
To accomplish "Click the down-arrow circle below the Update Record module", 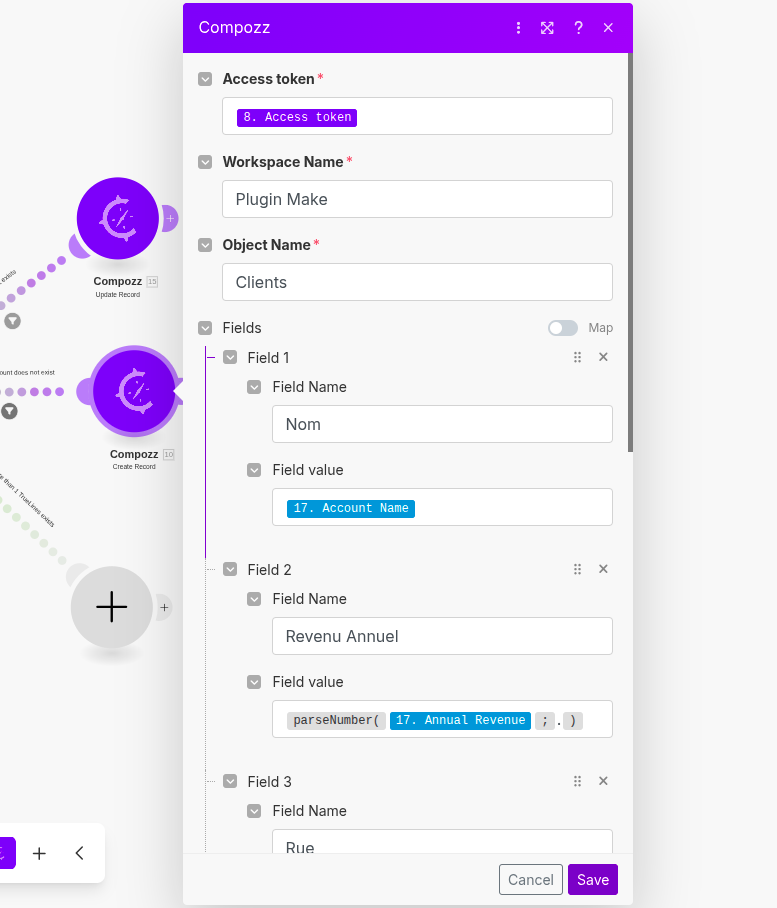I will point(10,321).
